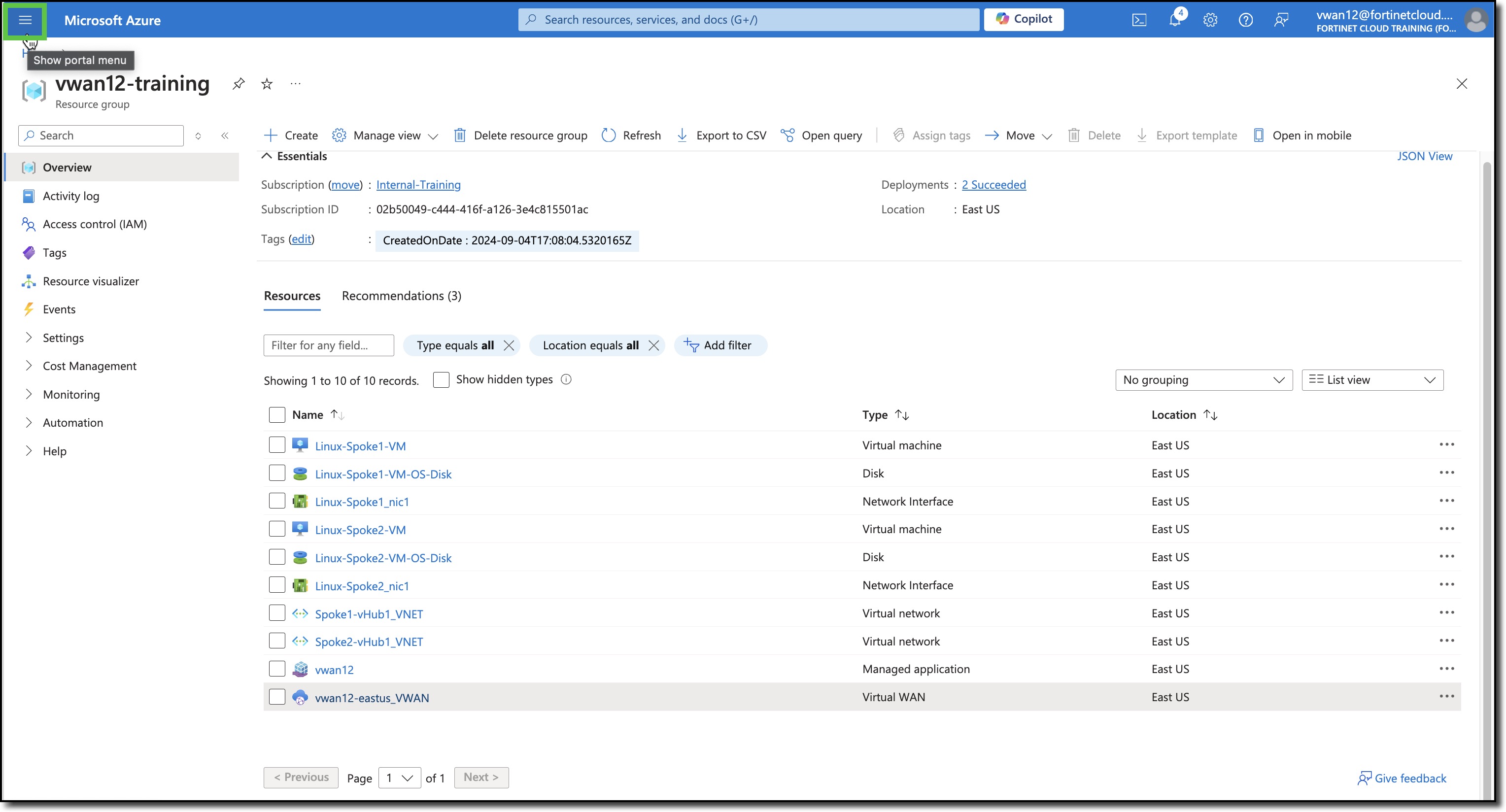Open JSON View

(1424, 157)
